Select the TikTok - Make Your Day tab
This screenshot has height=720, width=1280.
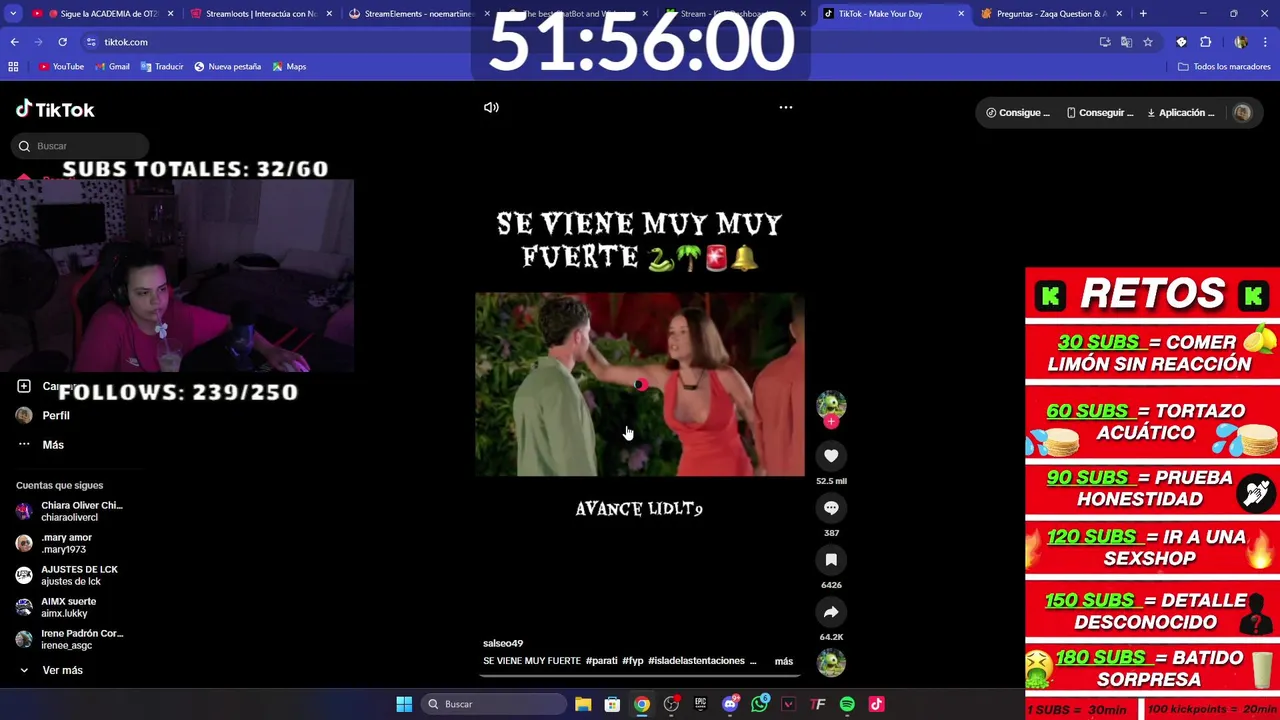894,14
